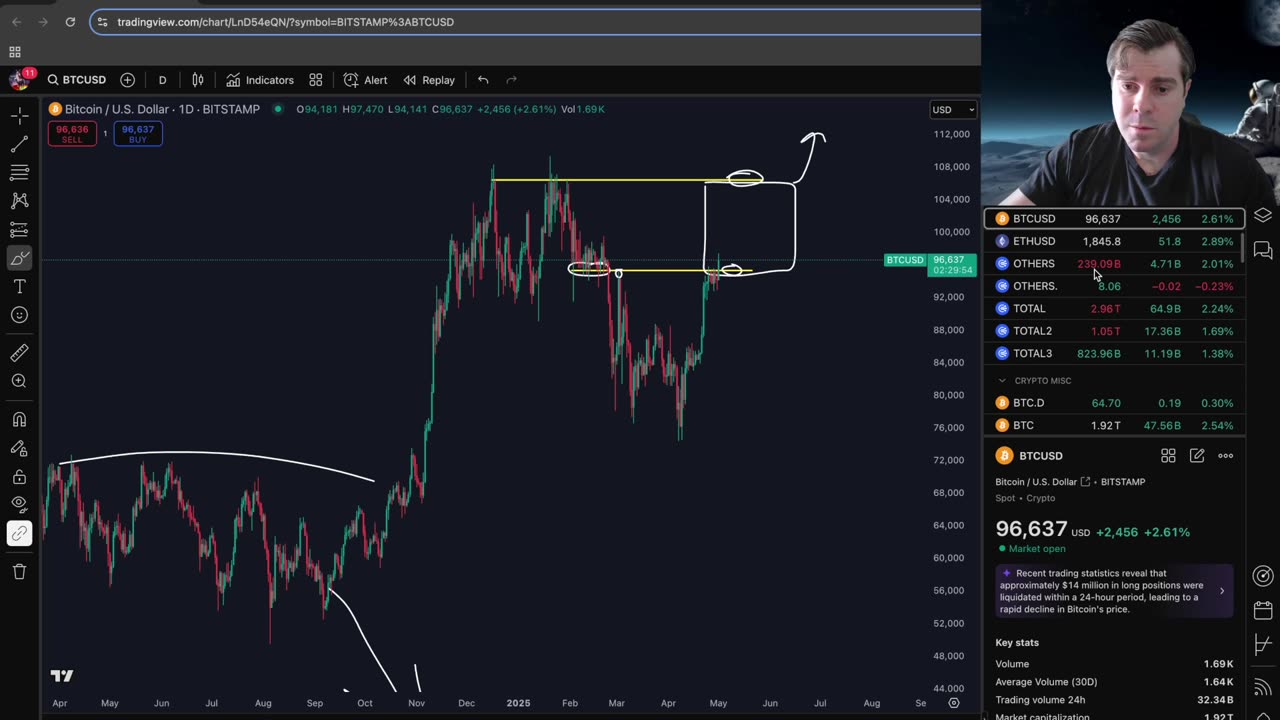Select BTC.D row in watchlist

[x=1114, y=403]
